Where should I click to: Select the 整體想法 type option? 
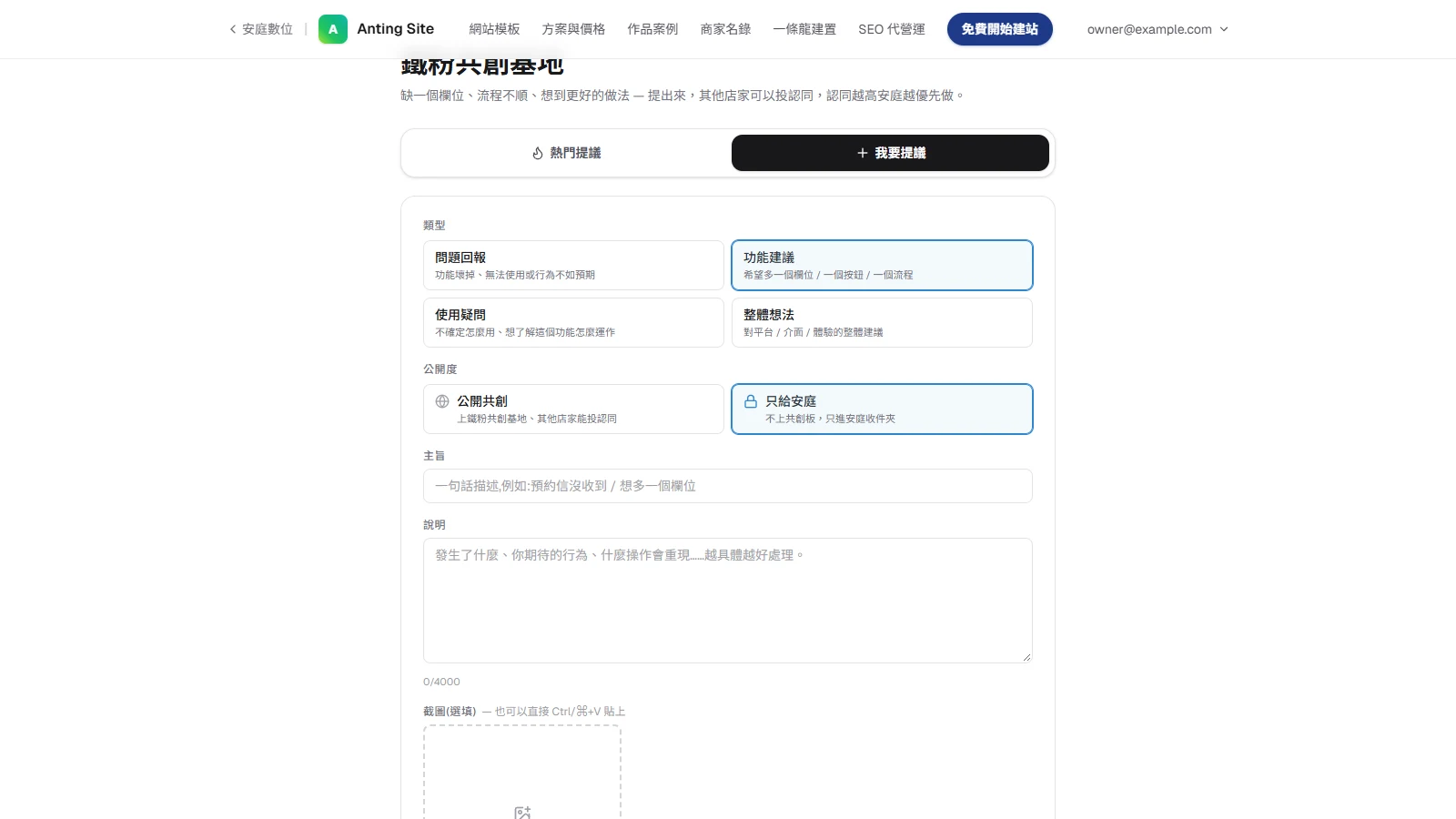(x=882, y=322)
